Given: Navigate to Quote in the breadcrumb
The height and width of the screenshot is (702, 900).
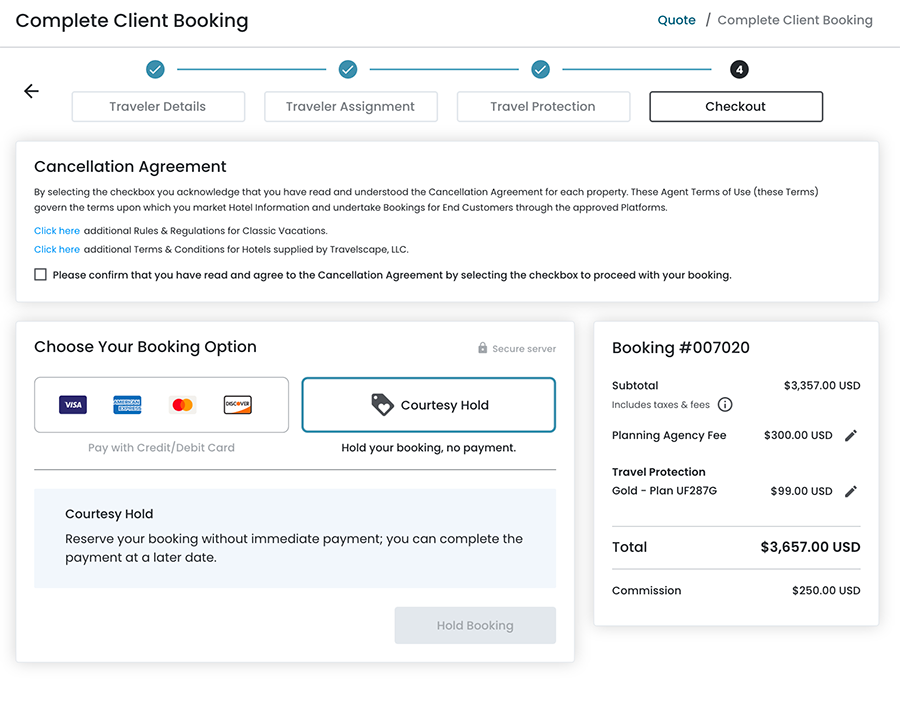Looking at the screenshot, I should 676,20.
